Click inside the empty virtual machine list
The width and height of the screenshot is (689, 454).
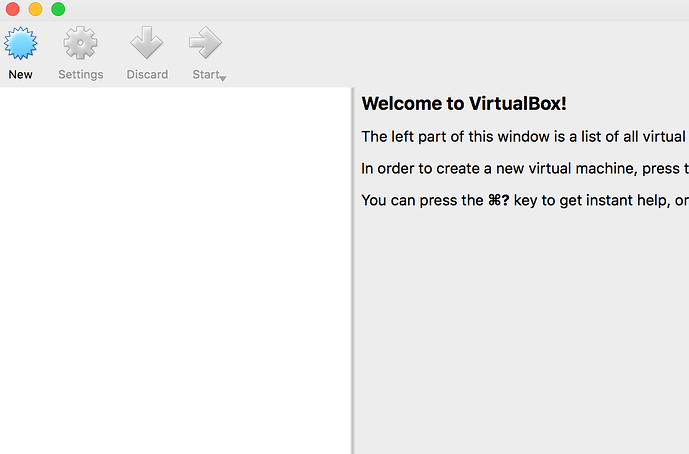pyautogui.click(x=175, y=270)
